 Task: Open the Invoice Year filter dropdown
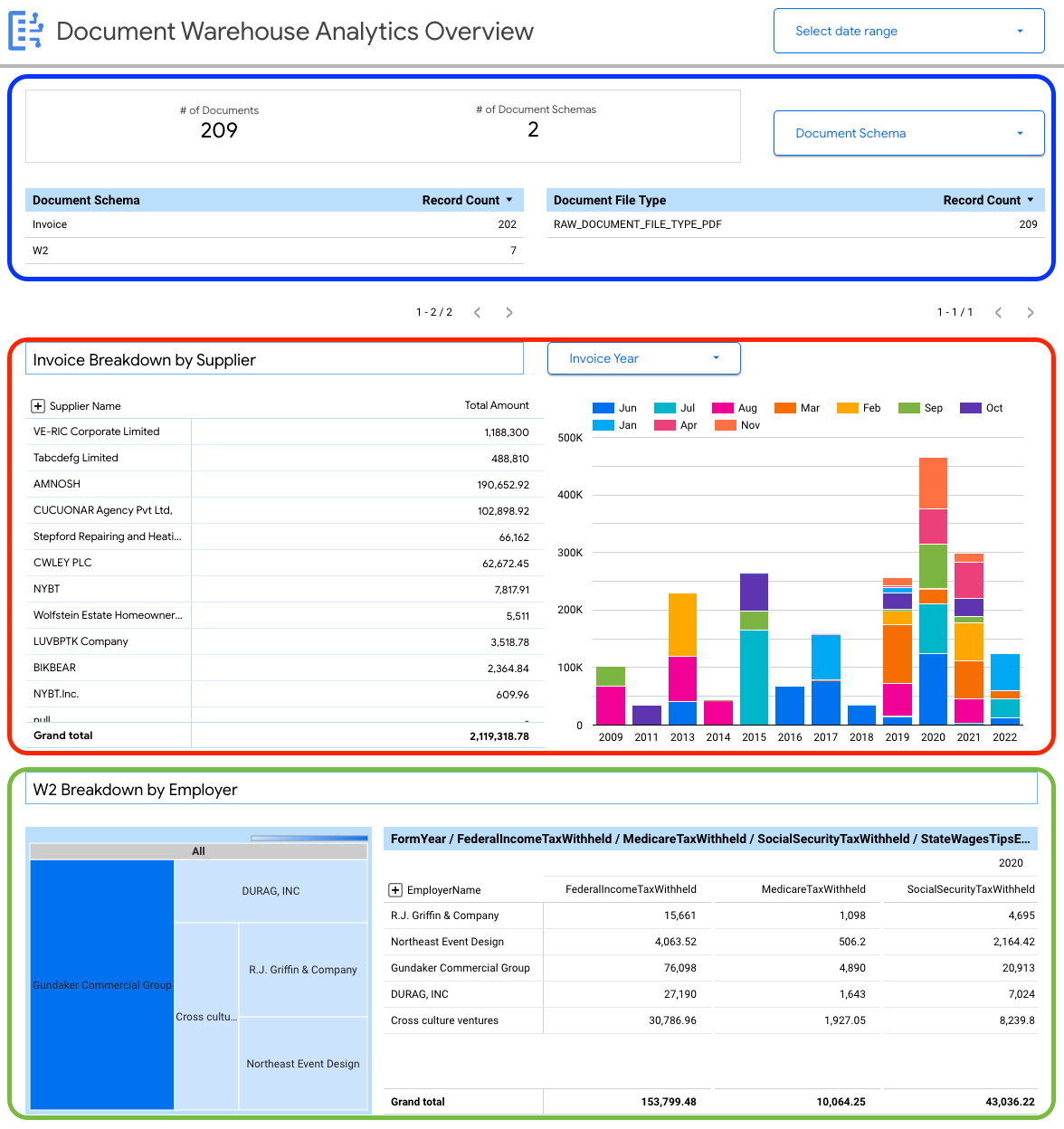[643, 358]
